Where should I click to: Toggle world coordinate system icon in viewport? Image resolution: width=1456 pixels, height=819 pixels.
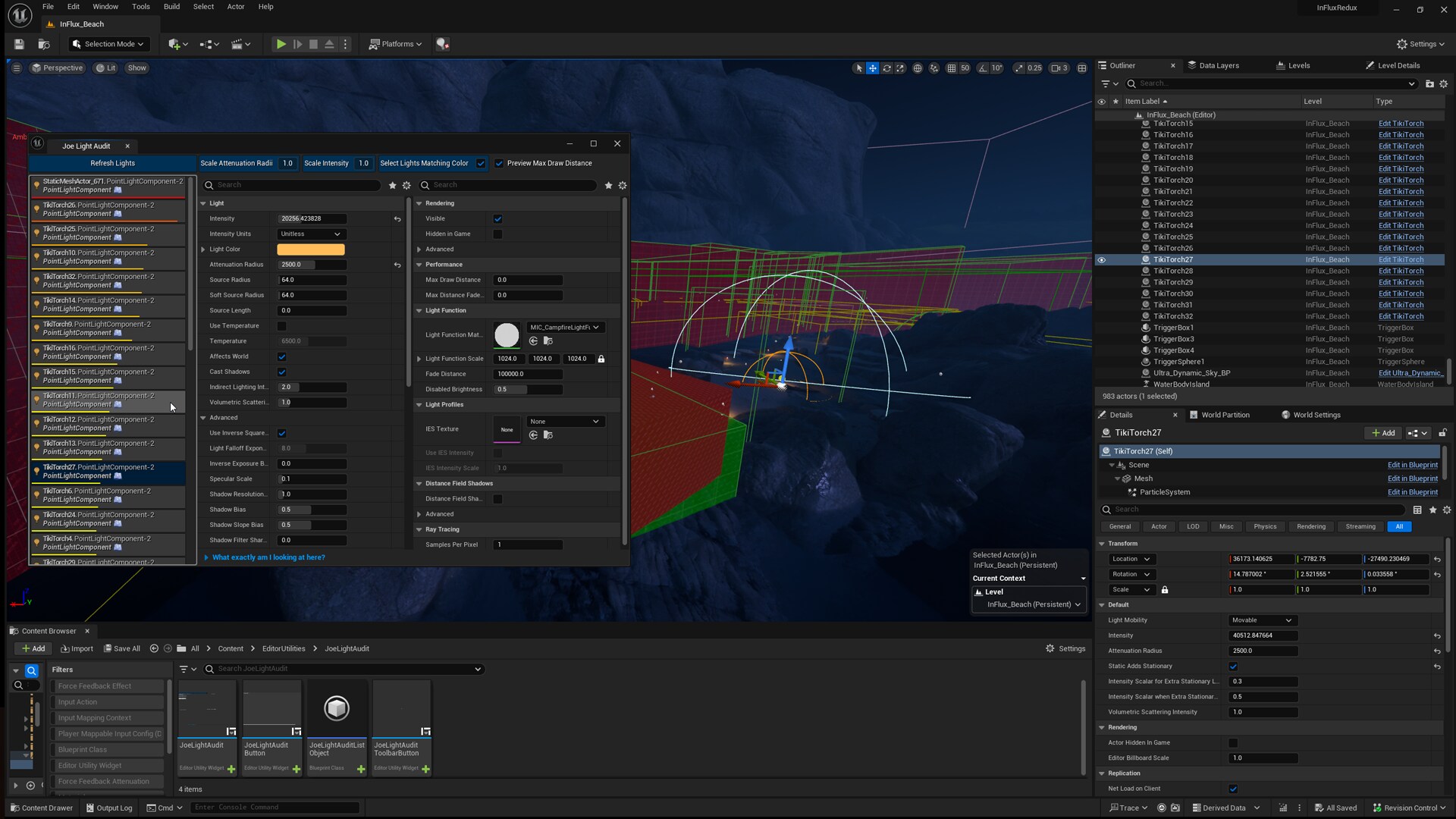click(918, 68)
